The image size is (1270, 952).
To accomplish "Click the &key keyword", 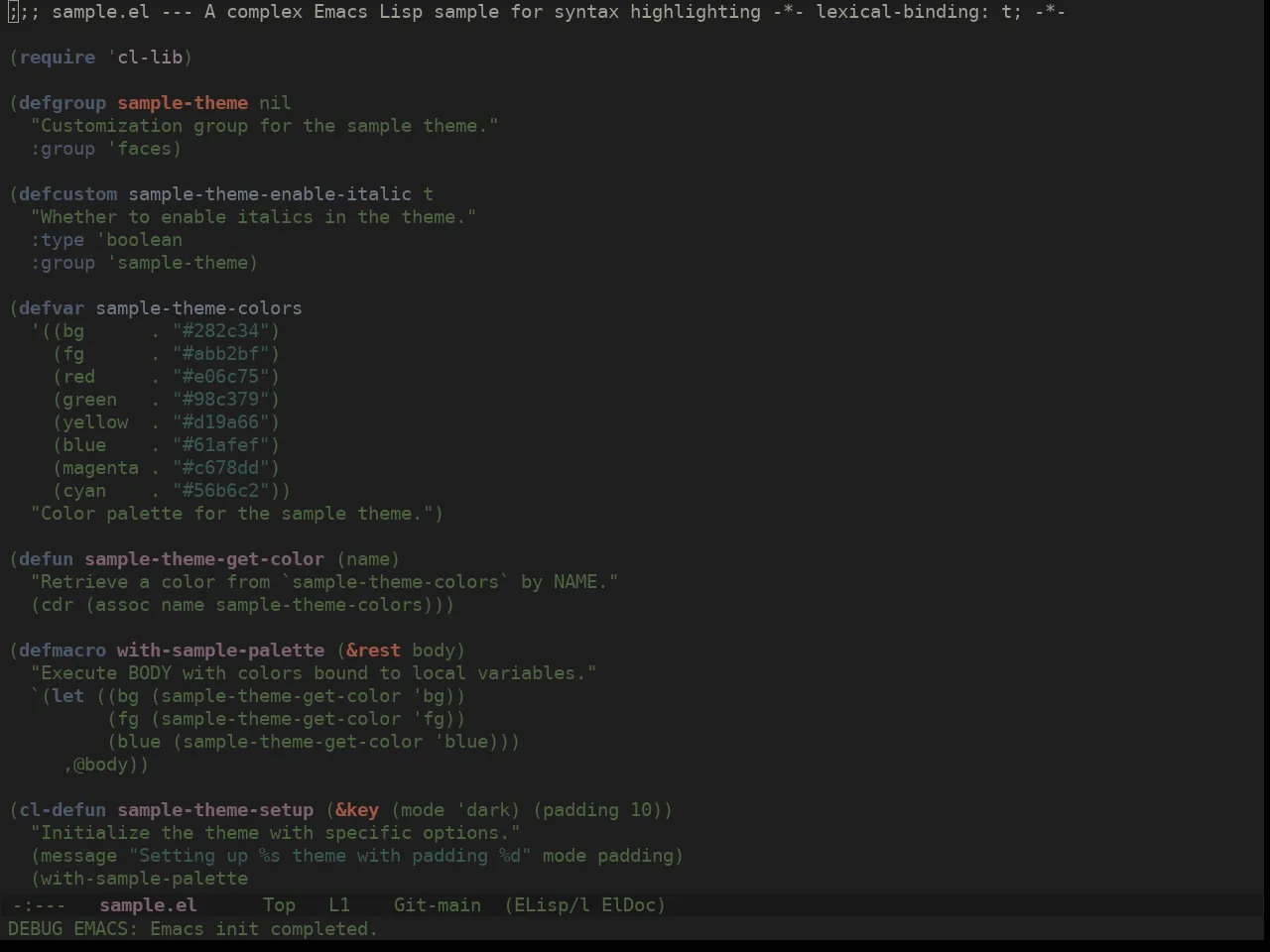I will (x=357, y=810).
